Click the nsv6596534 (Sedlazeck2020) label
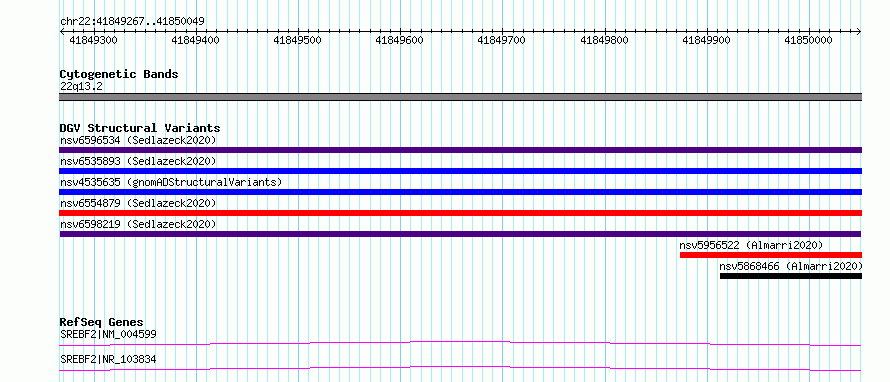This screenshot has width=890, height=382. [138, 140]
